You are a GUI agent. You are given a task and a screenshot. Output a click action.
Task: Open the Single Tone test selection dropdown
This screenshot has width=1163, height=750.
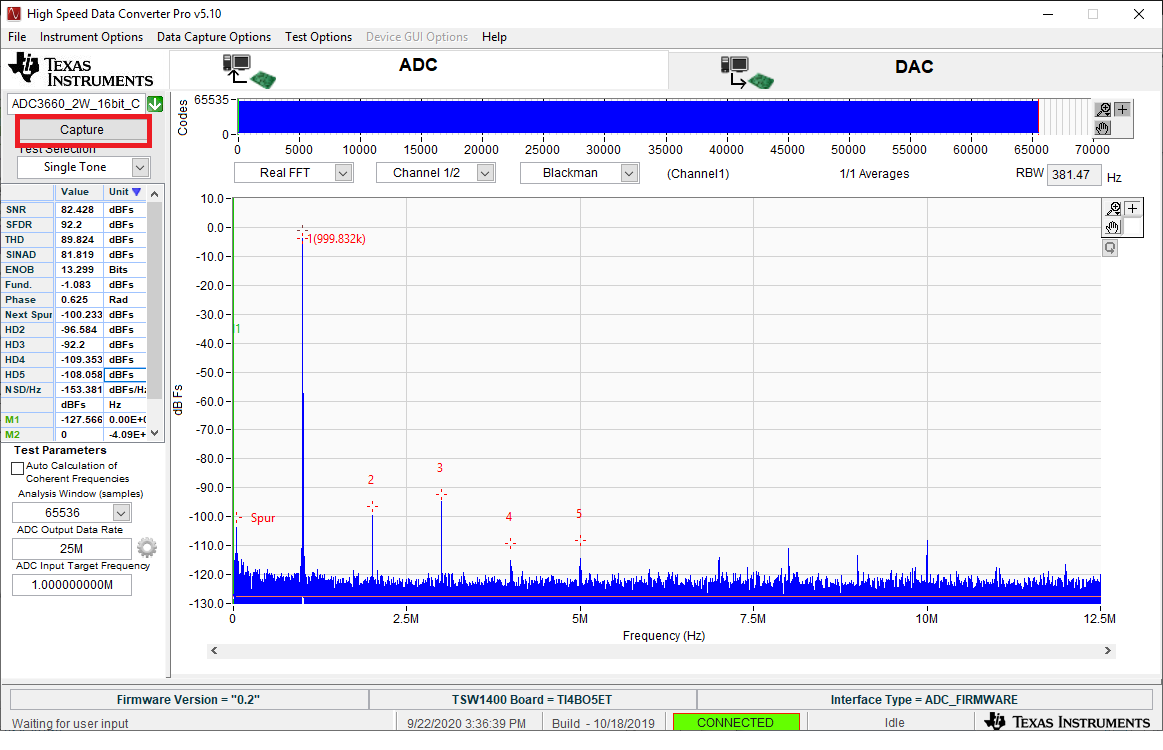tap(83, 167)
